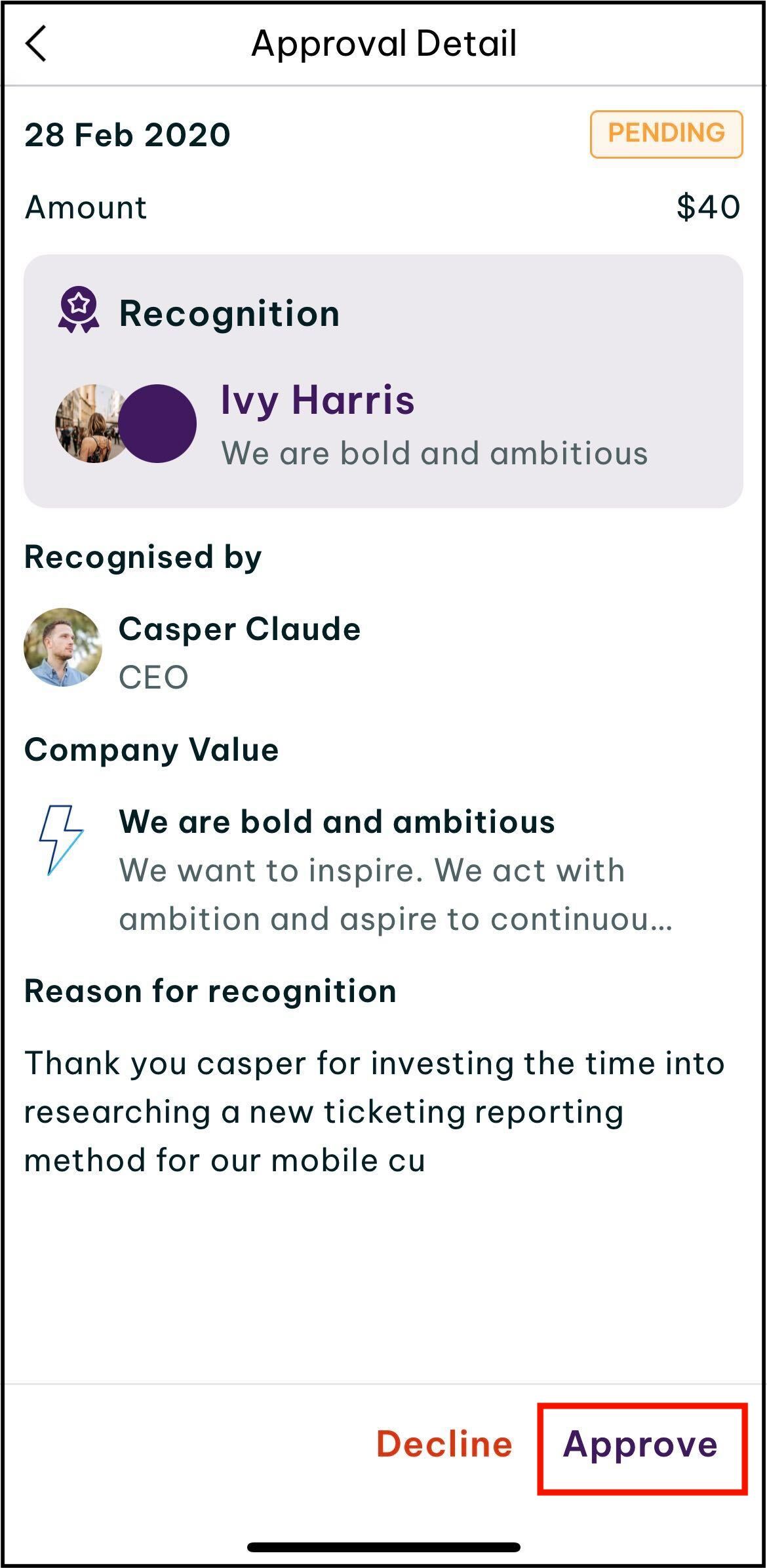
Task: Tap the $40 amount value
Action: [708, 207]
